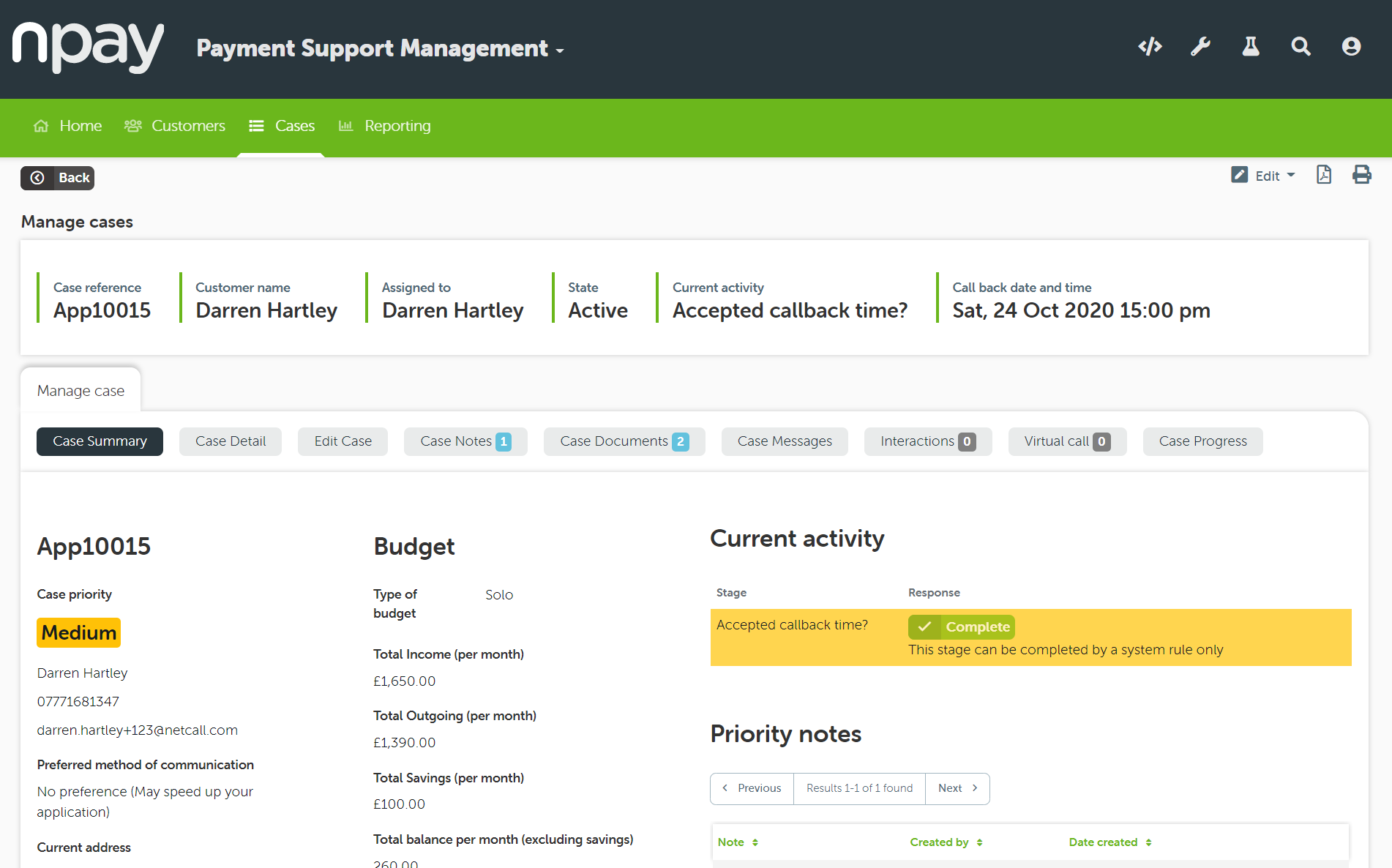Expand the Edit dropdown menu
Screen dimensions: 1392x868
pyautogui.click(x=1264, y=176)
